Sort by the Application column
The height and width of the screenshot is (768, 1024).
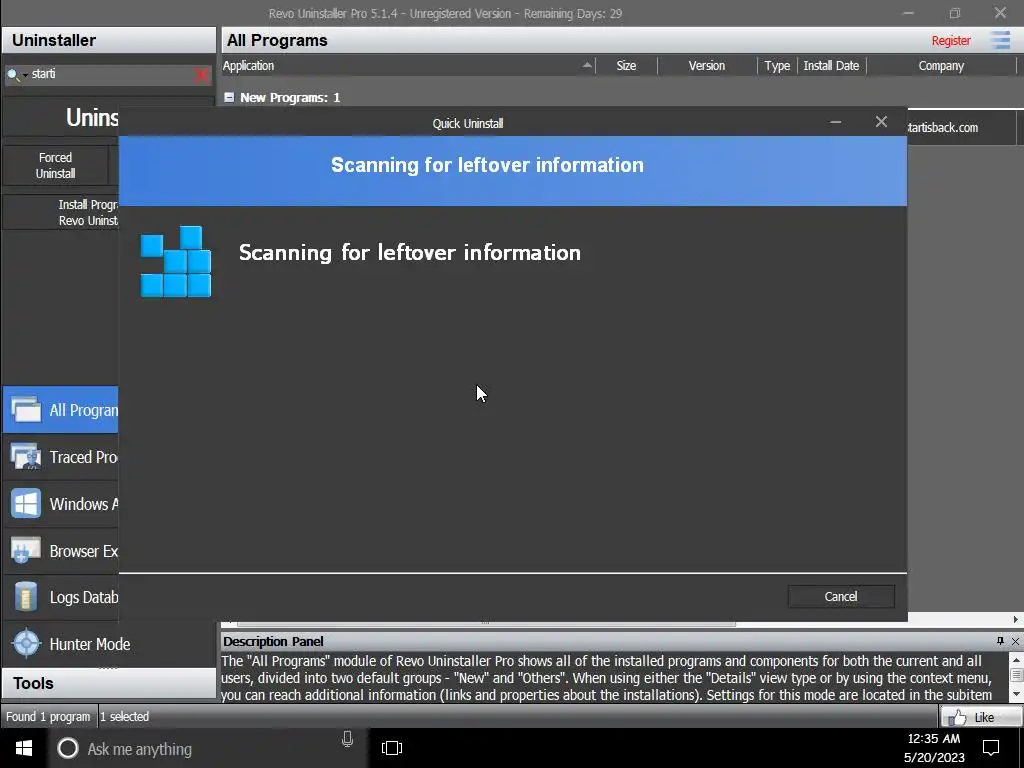[408, 65]
